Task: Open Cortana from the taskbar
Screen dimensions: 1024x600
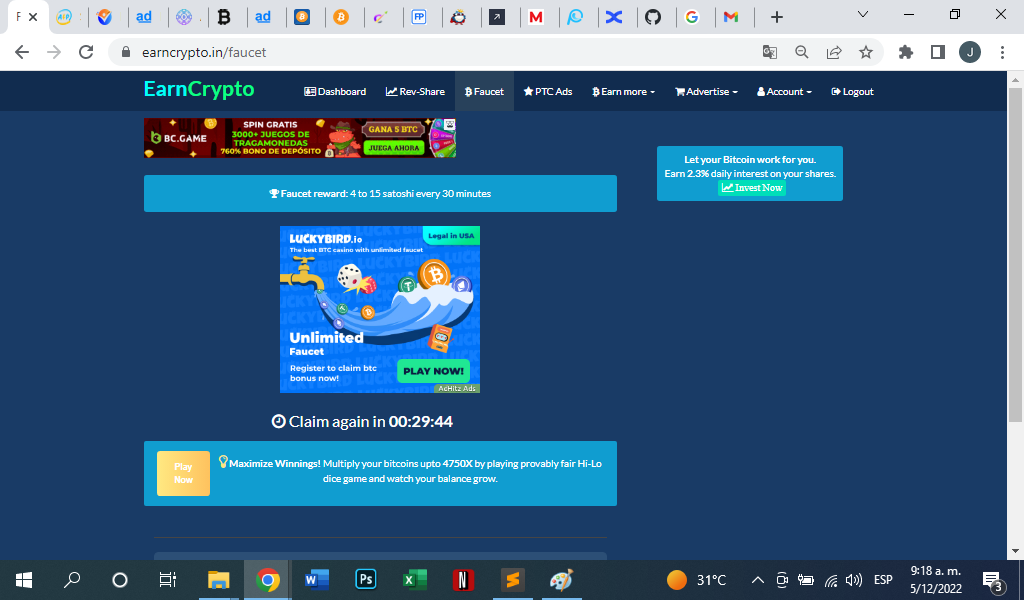Action: (120, 580)
